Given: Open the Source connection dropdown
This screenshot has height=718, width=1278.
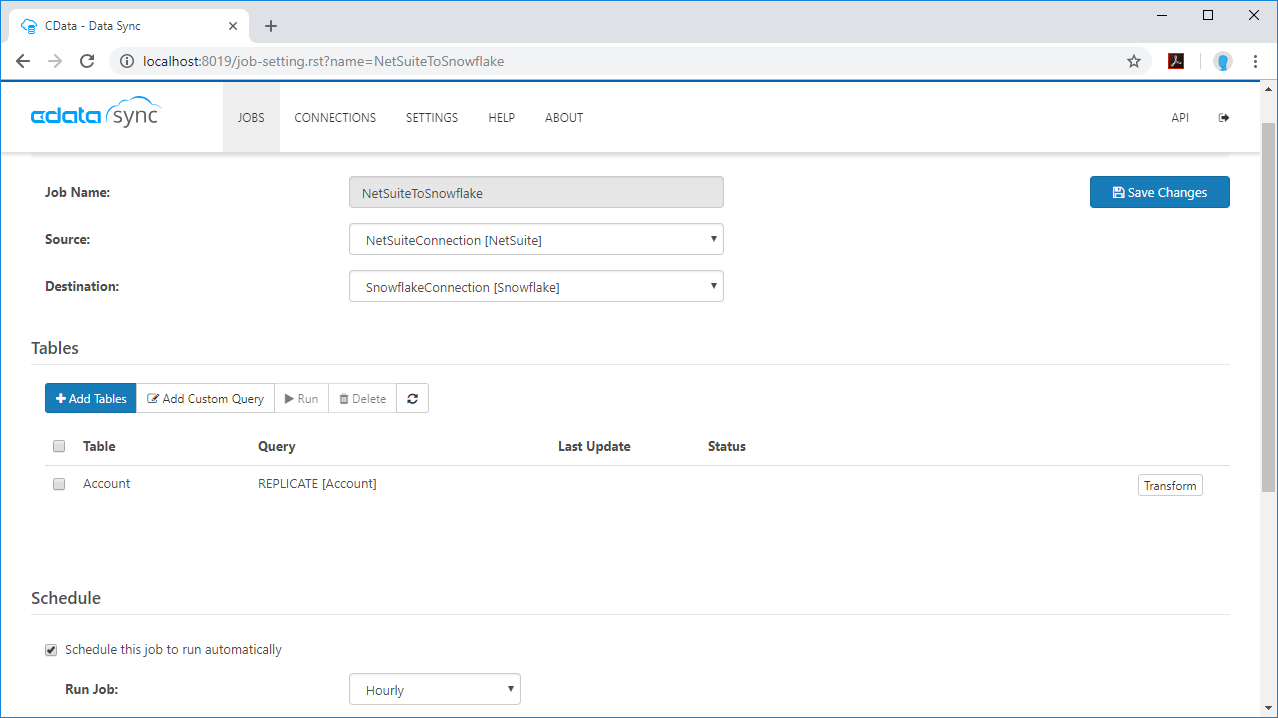Looking at the screenshot, I should click(x=536, y=240).
